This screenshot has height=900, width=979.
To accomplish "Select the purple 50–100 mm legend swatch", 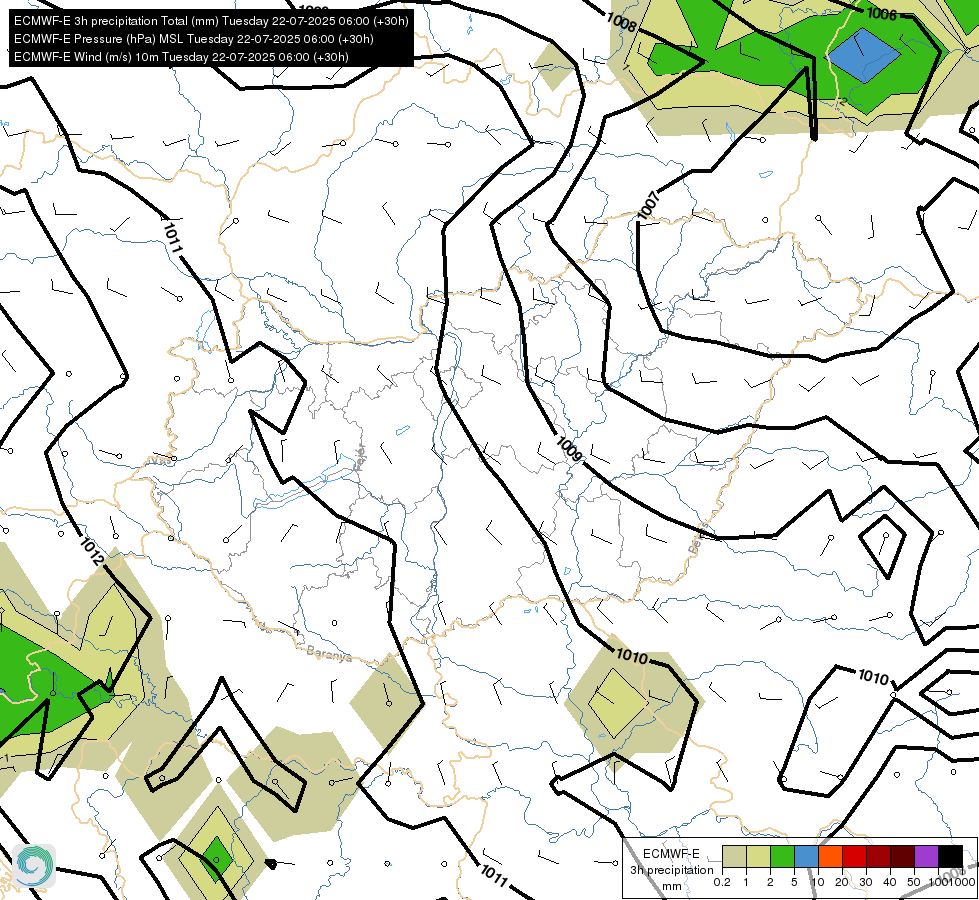I will point(926,856).
